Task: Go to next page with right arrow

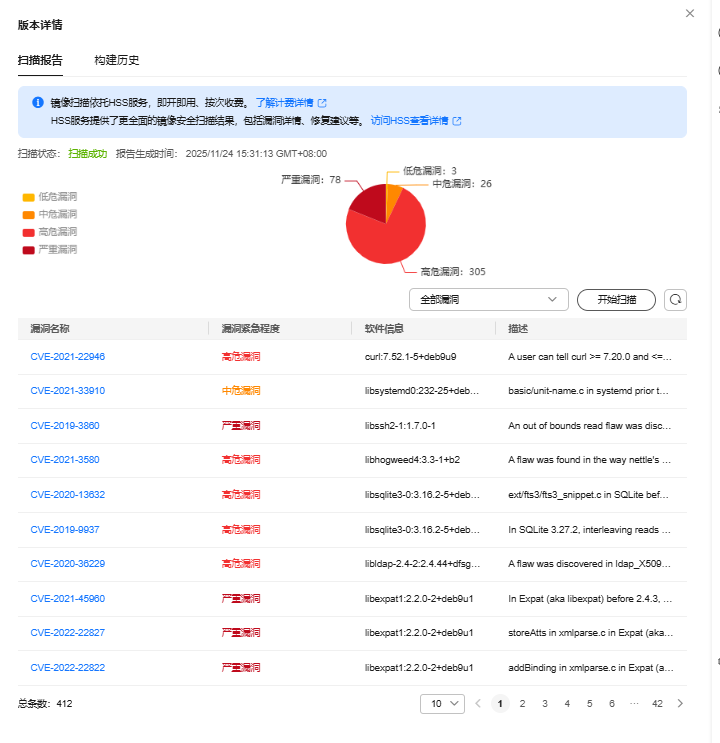Action: pos(680,703)
